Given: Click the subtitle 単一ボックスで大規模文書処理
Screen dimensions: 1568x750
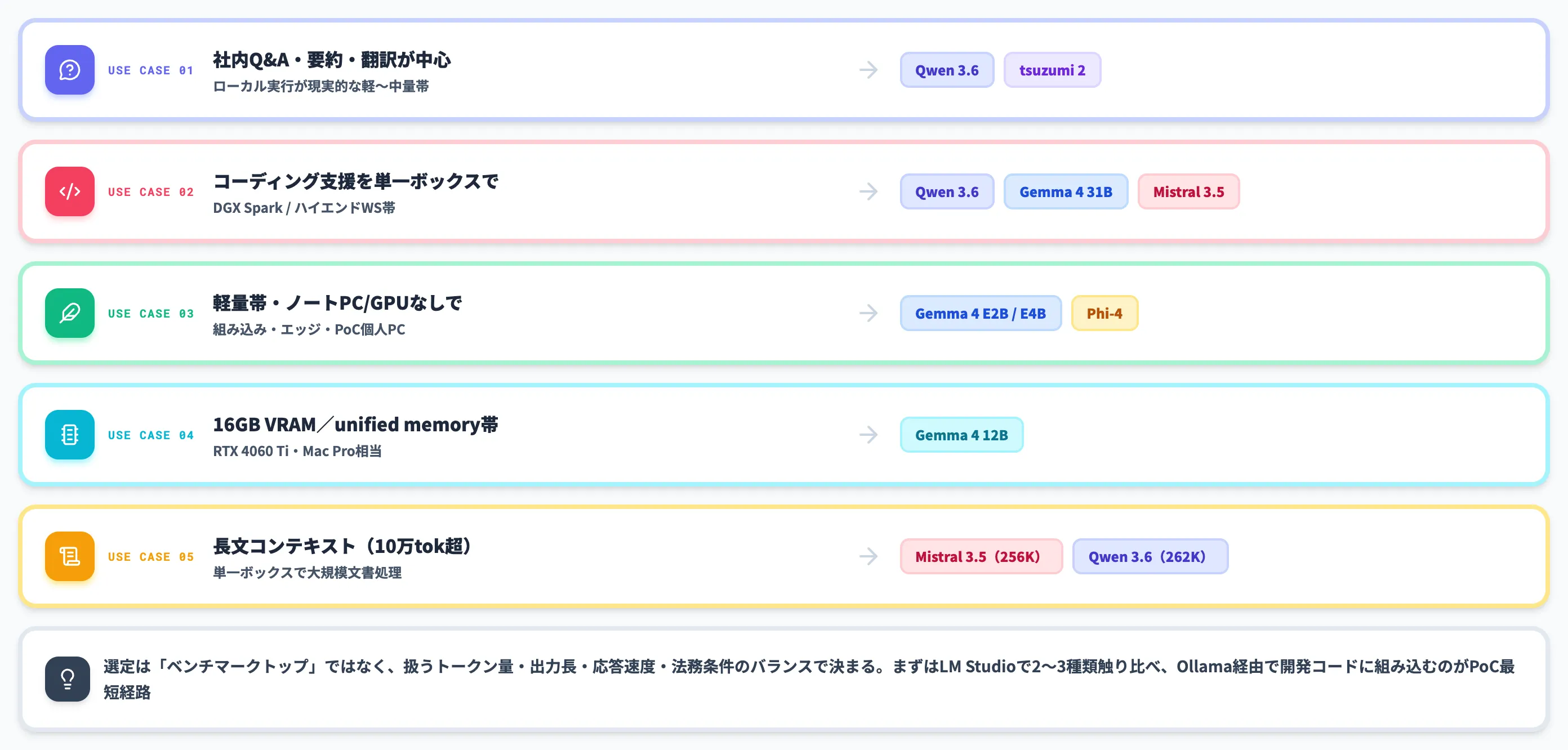Looking at the screenshot, I should click(307, 573).
